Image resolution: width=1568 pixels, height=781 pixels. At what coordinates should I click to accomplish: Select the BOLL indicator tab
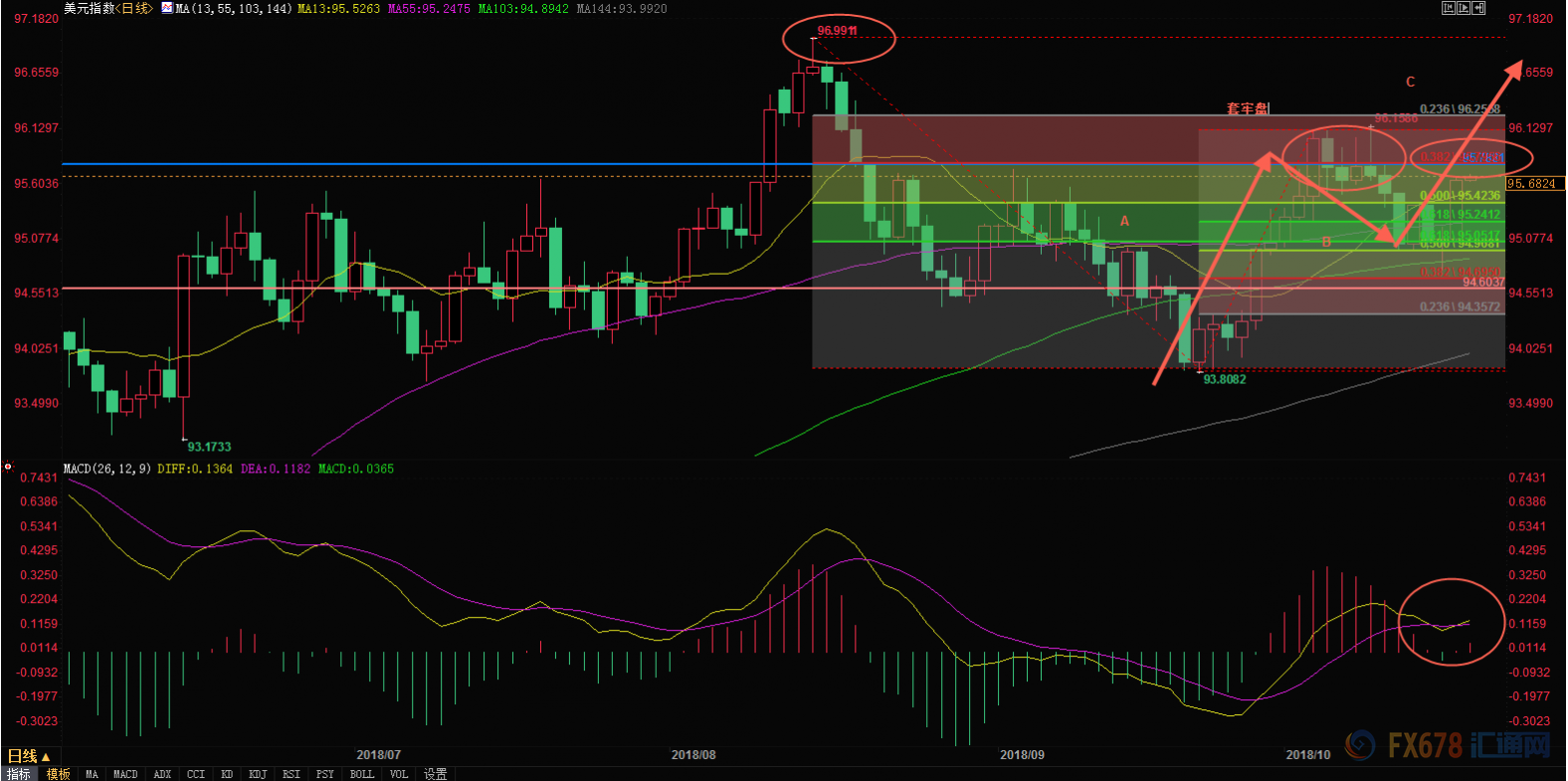pos(362,774)
